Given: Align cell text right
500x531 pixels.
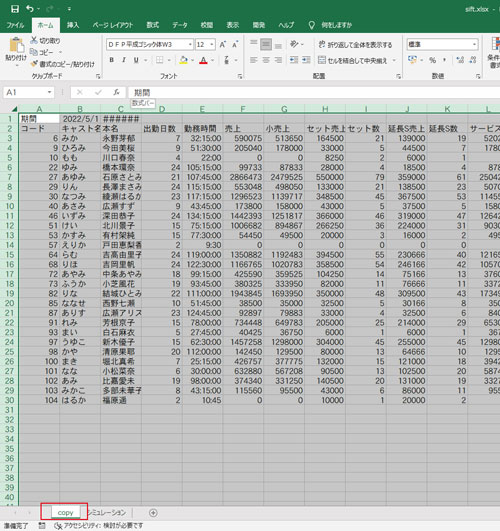Looking at the screenshot, I should (278, 60).
